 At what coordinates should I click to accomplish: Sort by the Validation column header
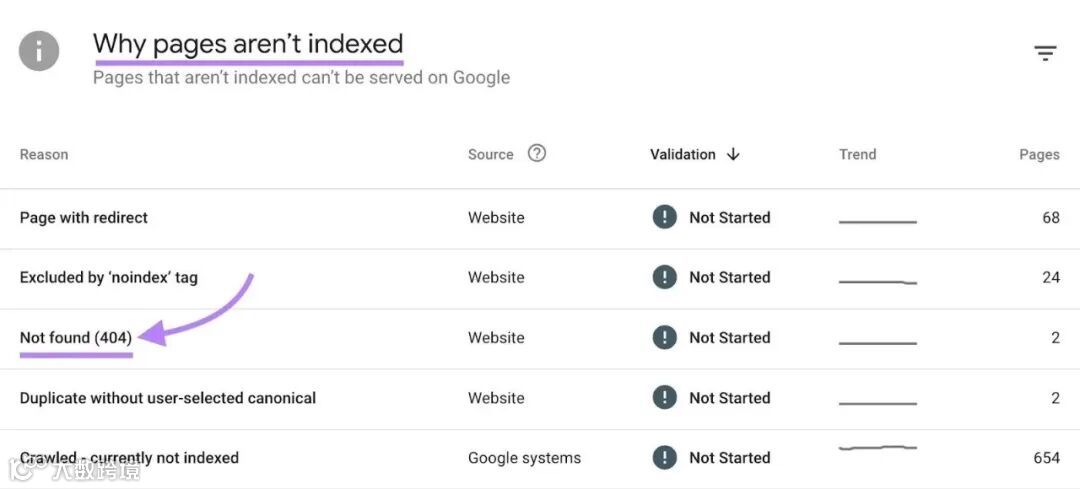(x=683, y=154)
